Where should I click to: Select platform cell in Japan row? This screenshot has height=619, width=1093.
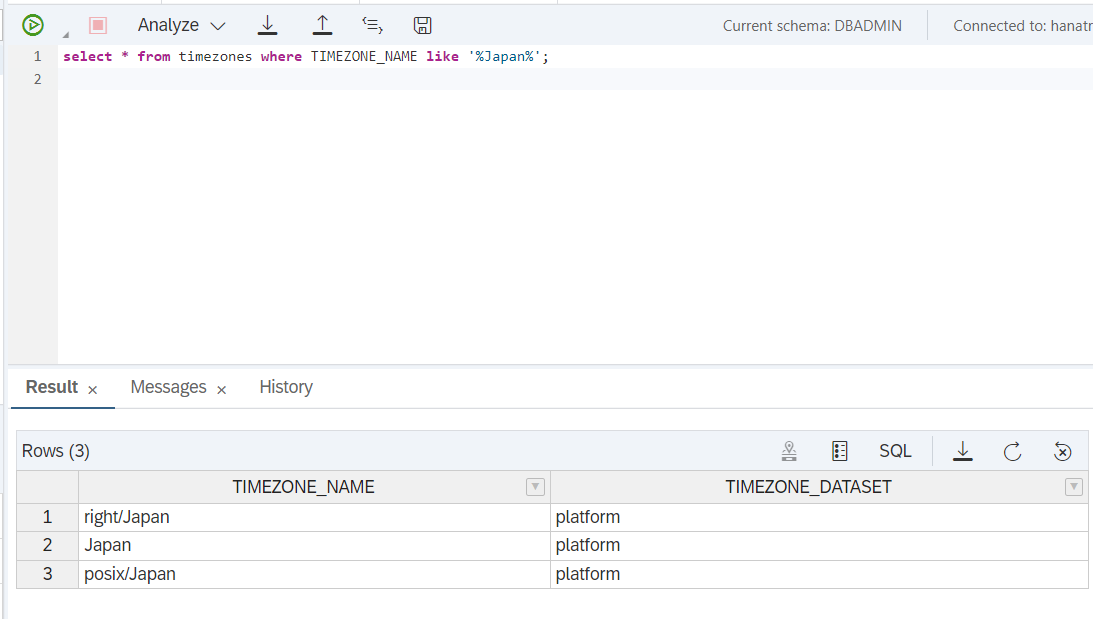819,546
